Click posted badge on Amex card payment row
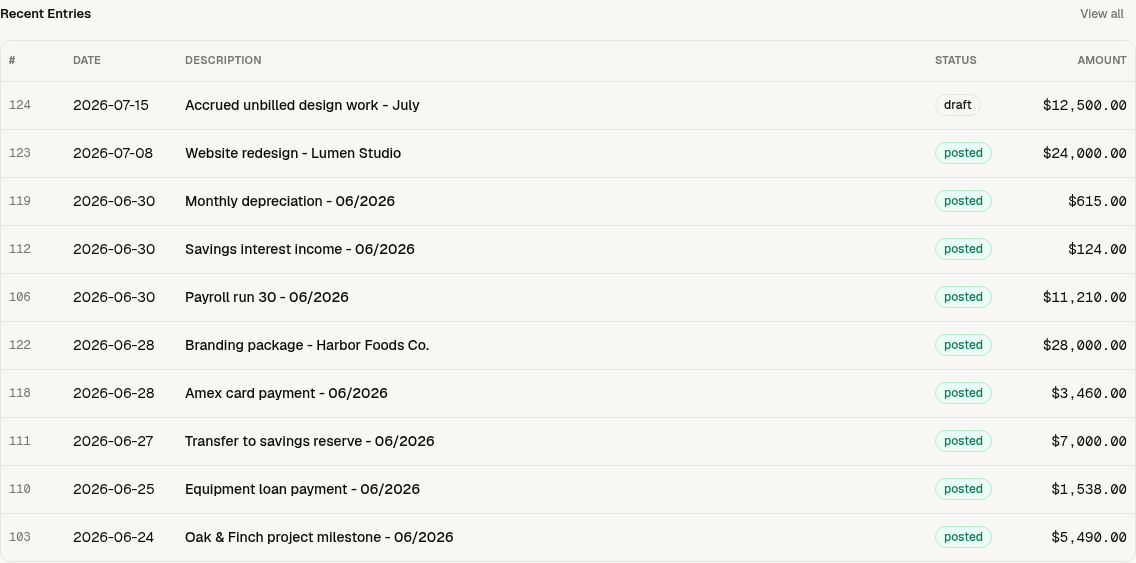Image resolution: width=1136 pixels, height=563 pixels. [x=963, y=393]
